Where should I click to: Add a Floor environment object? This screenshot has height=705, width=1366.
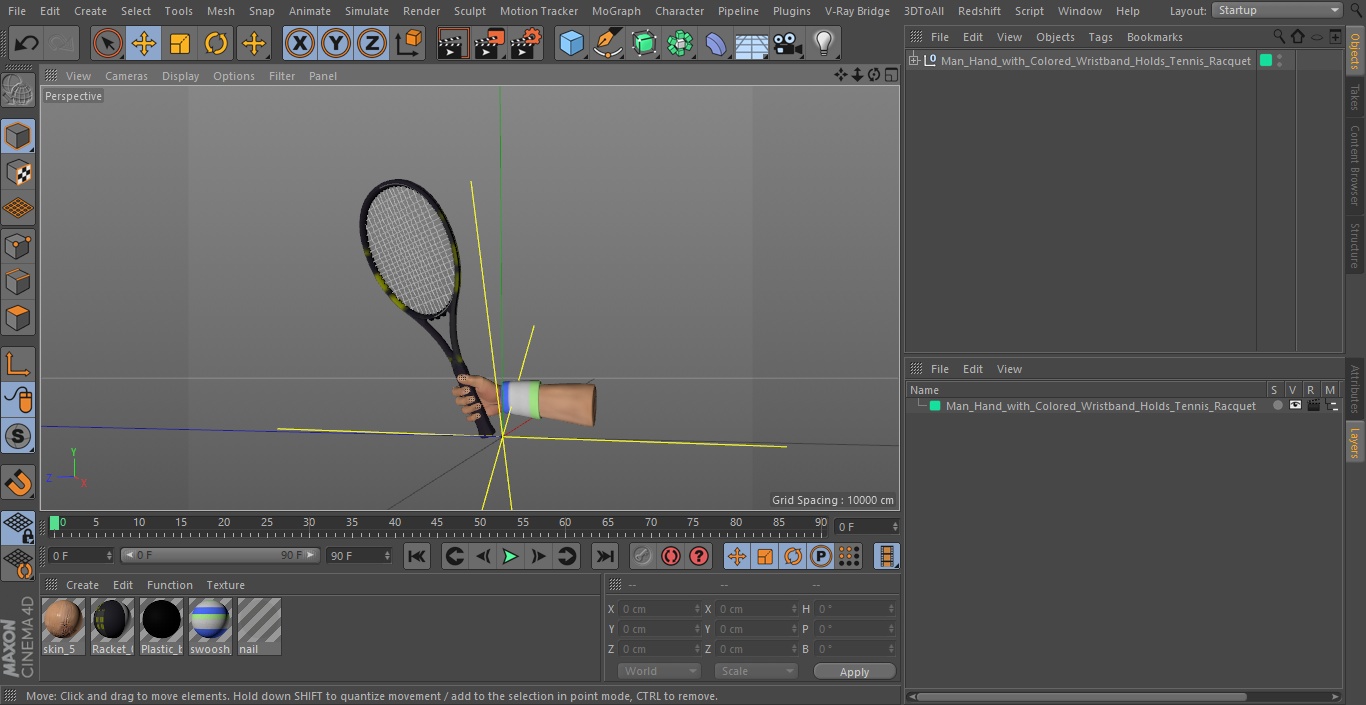(752, 43)
